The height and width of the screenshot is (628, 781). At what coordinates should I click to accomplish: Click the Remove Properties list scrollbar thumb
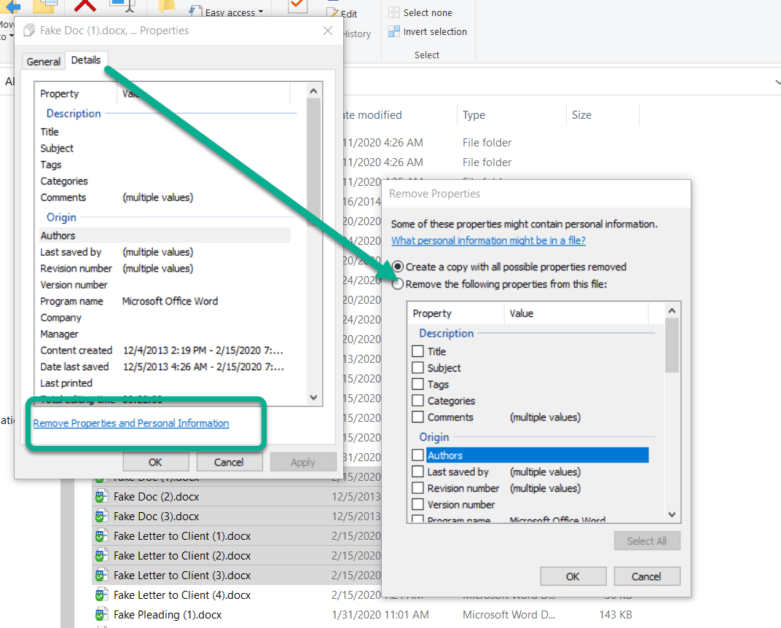(x=672, y=345)
